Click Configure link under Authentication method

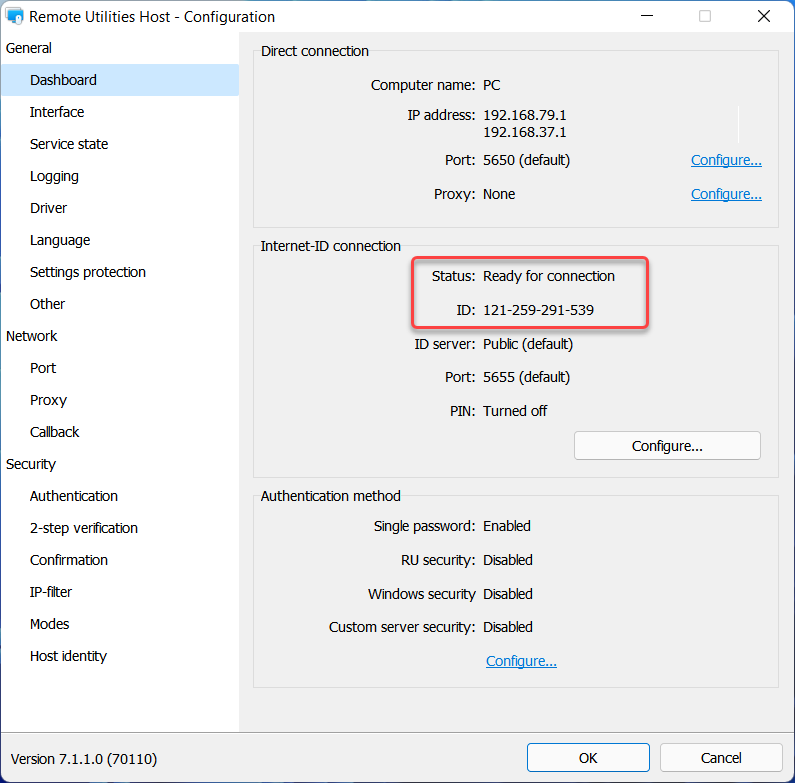pyautogui.click(x=521, y=661)
